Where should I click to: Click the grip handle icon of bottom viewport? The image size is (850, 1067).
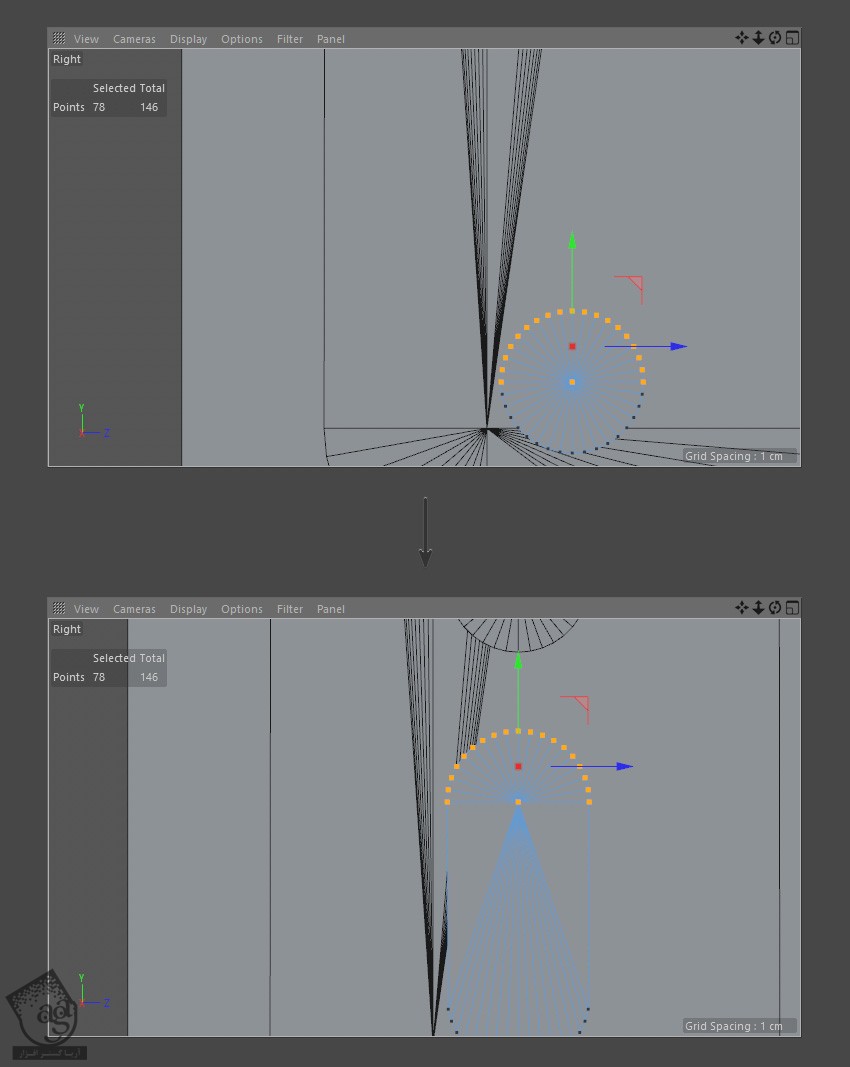click(x=59, y=609)
